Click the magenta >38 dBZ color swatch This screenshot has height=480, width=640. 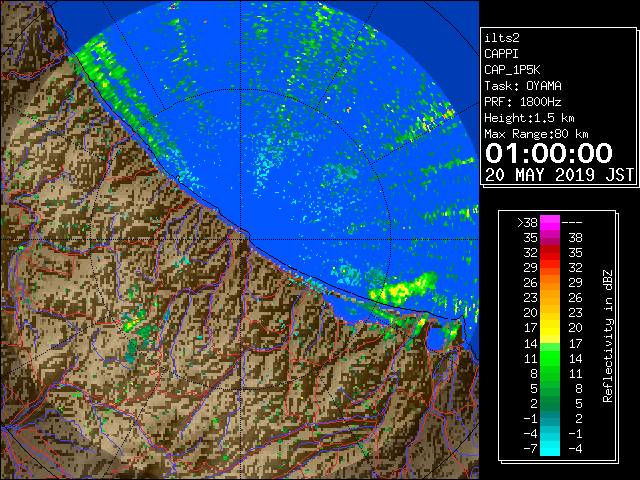coord(550,222)
